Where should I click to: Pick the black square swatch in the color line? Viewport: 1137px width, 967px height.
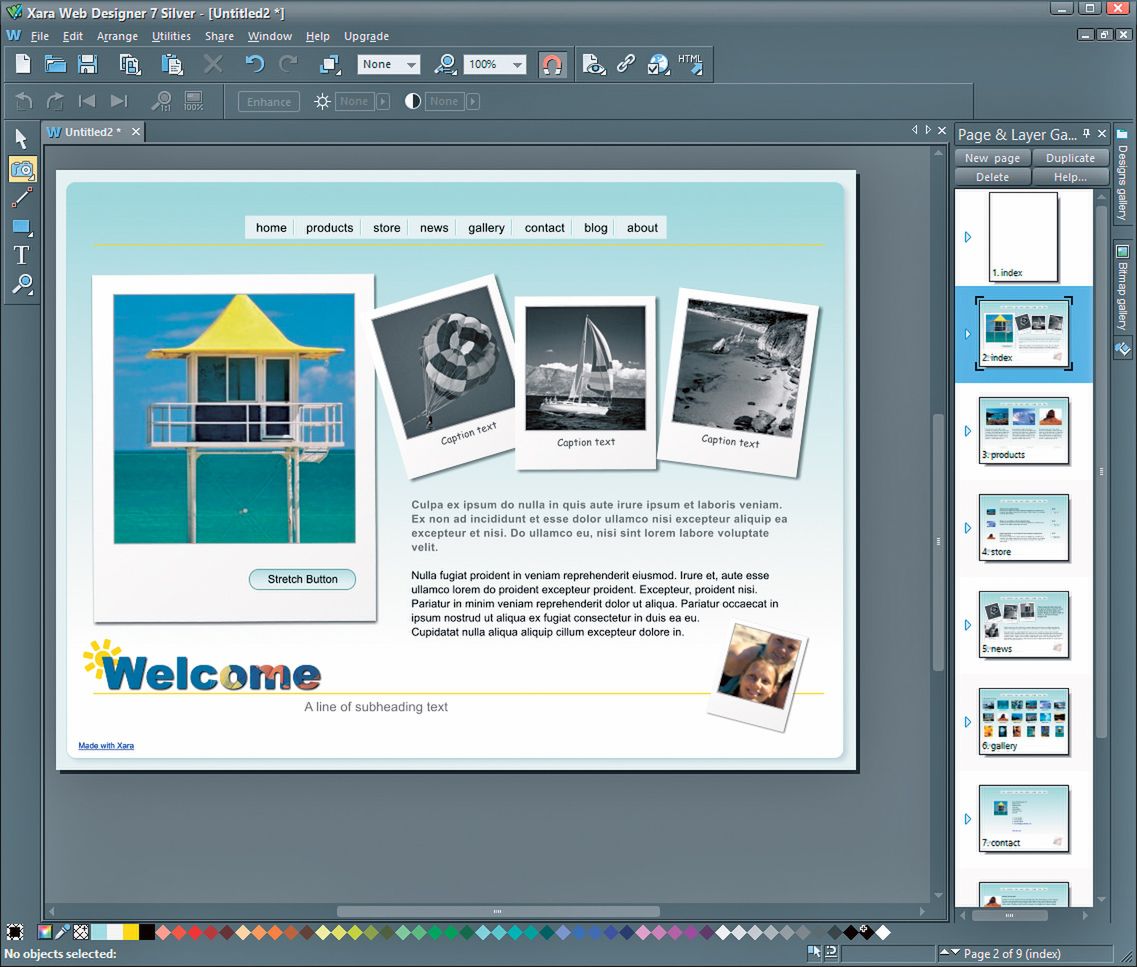[x=147, y=932]
